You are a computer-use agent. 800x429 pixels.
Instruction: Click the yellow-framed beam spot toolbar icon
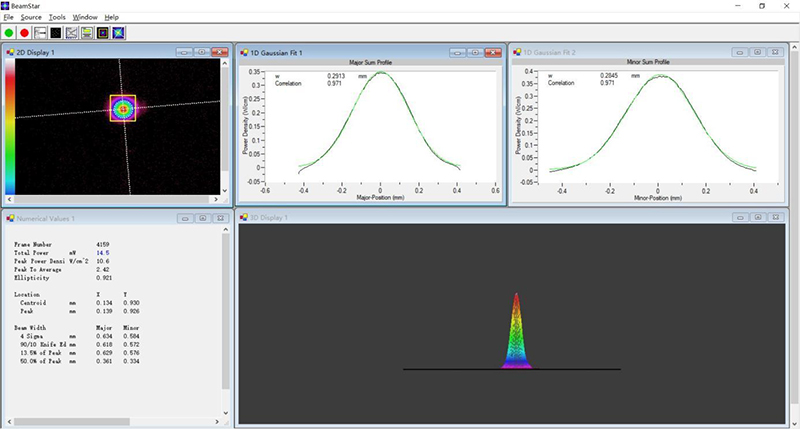(x=102, y=33)
